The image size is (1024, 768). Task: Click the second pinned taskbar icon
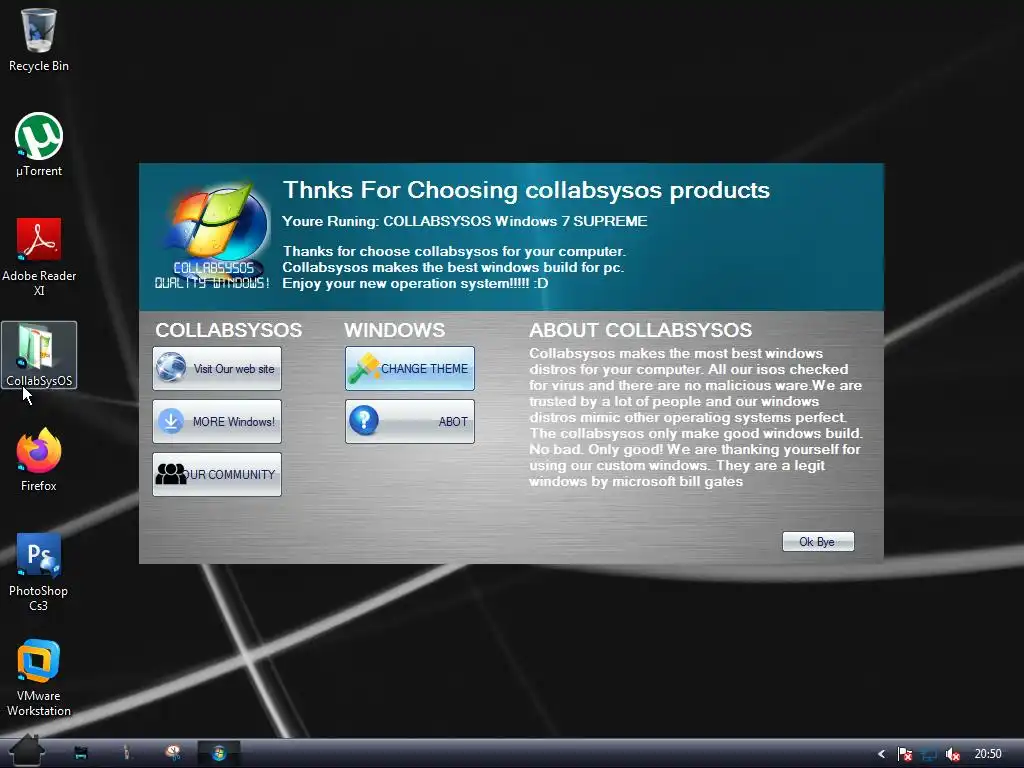pyautogui.click(x=127, y=754)
